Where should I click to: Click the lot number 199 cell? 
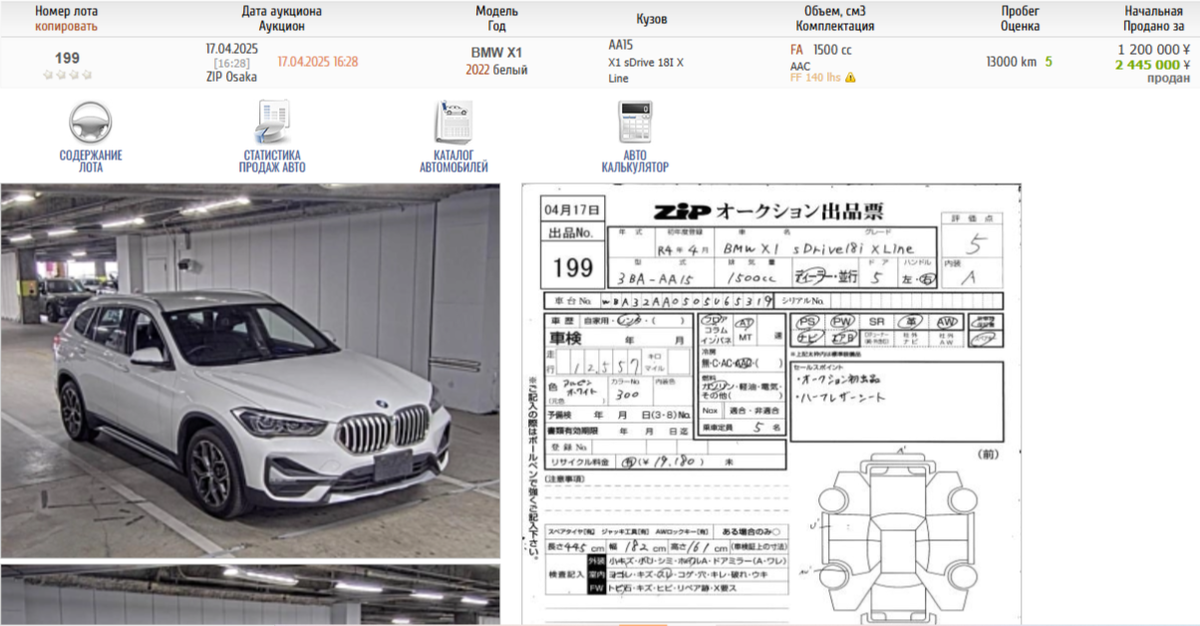pos(67,58)
